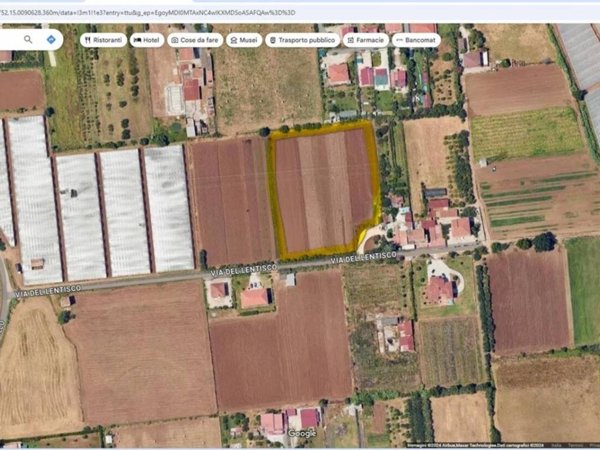600x450 pixels.
Task: Click Via del Lentisco label below highlighted field
Action: pos(364,257)
